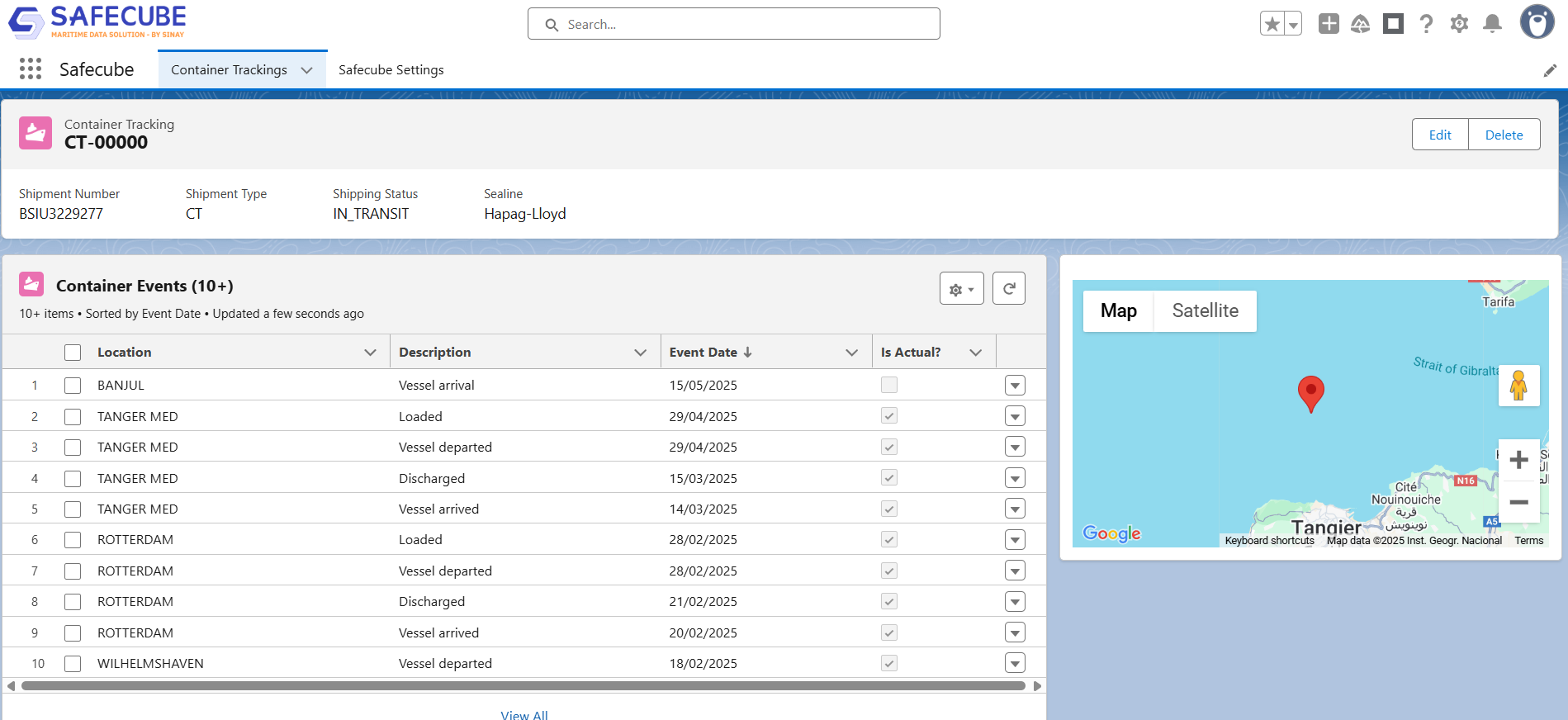Click the Delete button
The width and height of the screenshot is (1568, 720).
pos(1504,135)
